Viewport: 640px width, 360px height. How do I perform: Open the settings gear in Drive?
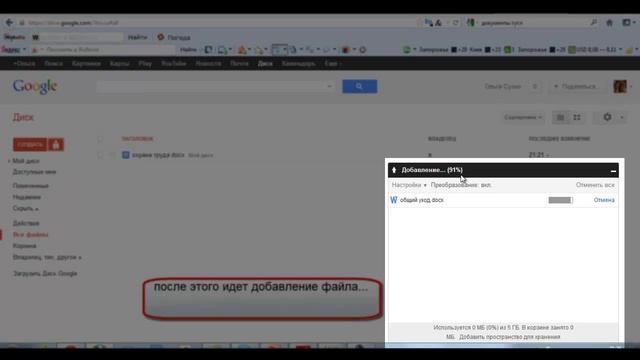607,117
